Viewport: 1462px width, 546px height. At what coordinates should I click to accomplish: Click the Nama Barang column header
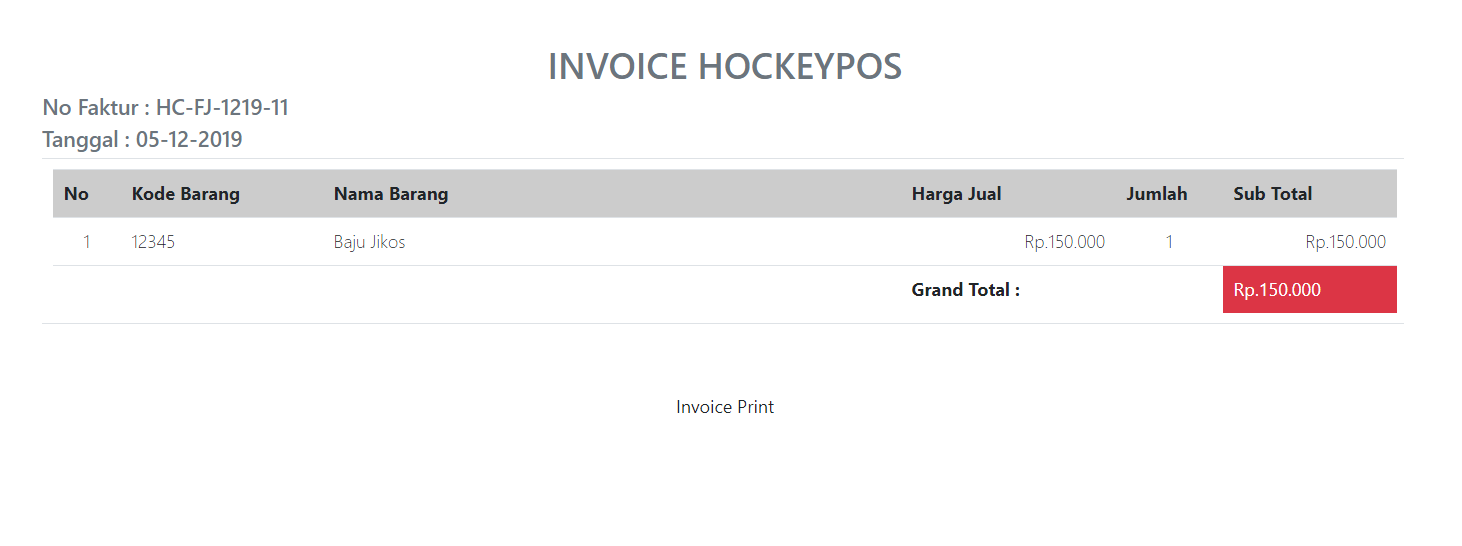pyautogui.click(x=391, y=194)
